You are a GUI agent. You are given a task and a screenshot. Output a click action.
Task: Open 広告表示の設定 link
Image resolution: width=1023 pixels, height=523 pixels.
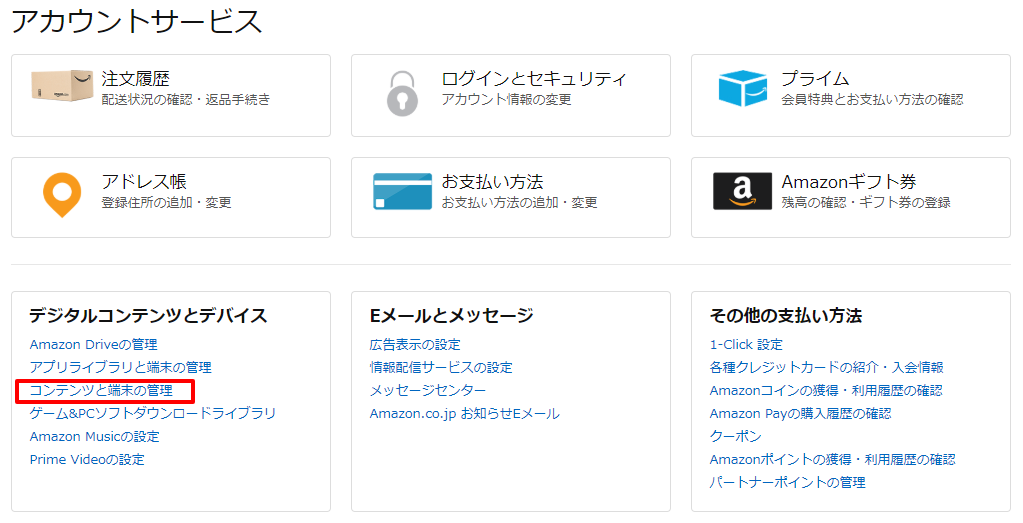click(415, 344)
